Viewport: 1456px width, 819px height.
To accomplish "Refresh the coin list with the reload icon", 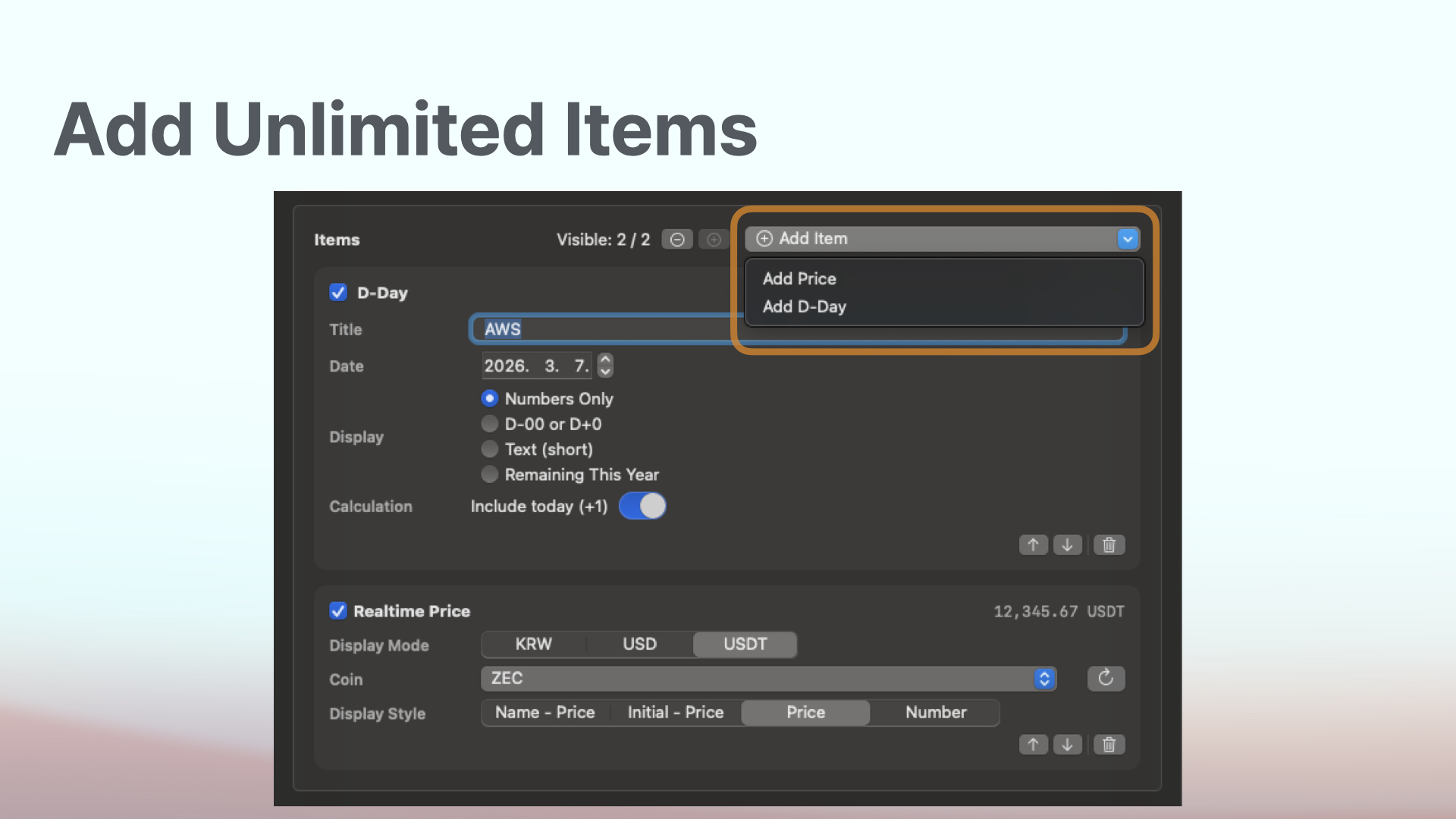I will [x=1106, y=678].
